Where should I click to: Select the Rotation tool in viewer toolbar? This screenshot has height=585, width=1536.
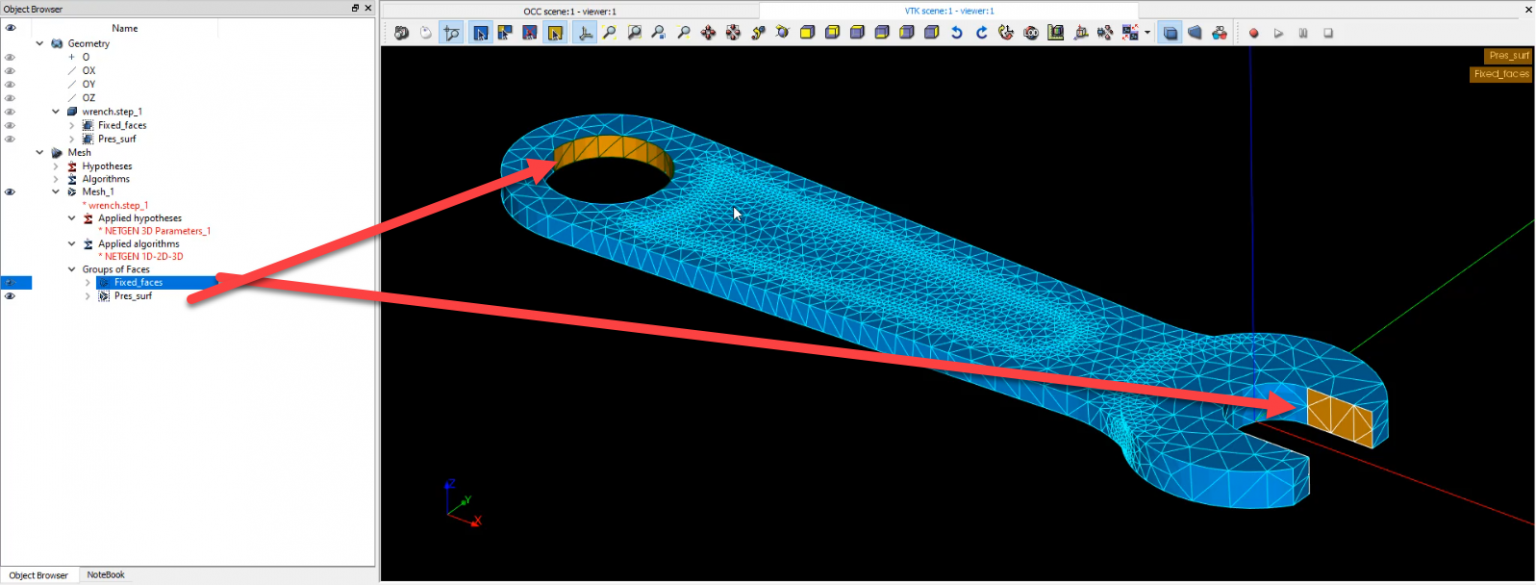[x=780, y=32]
